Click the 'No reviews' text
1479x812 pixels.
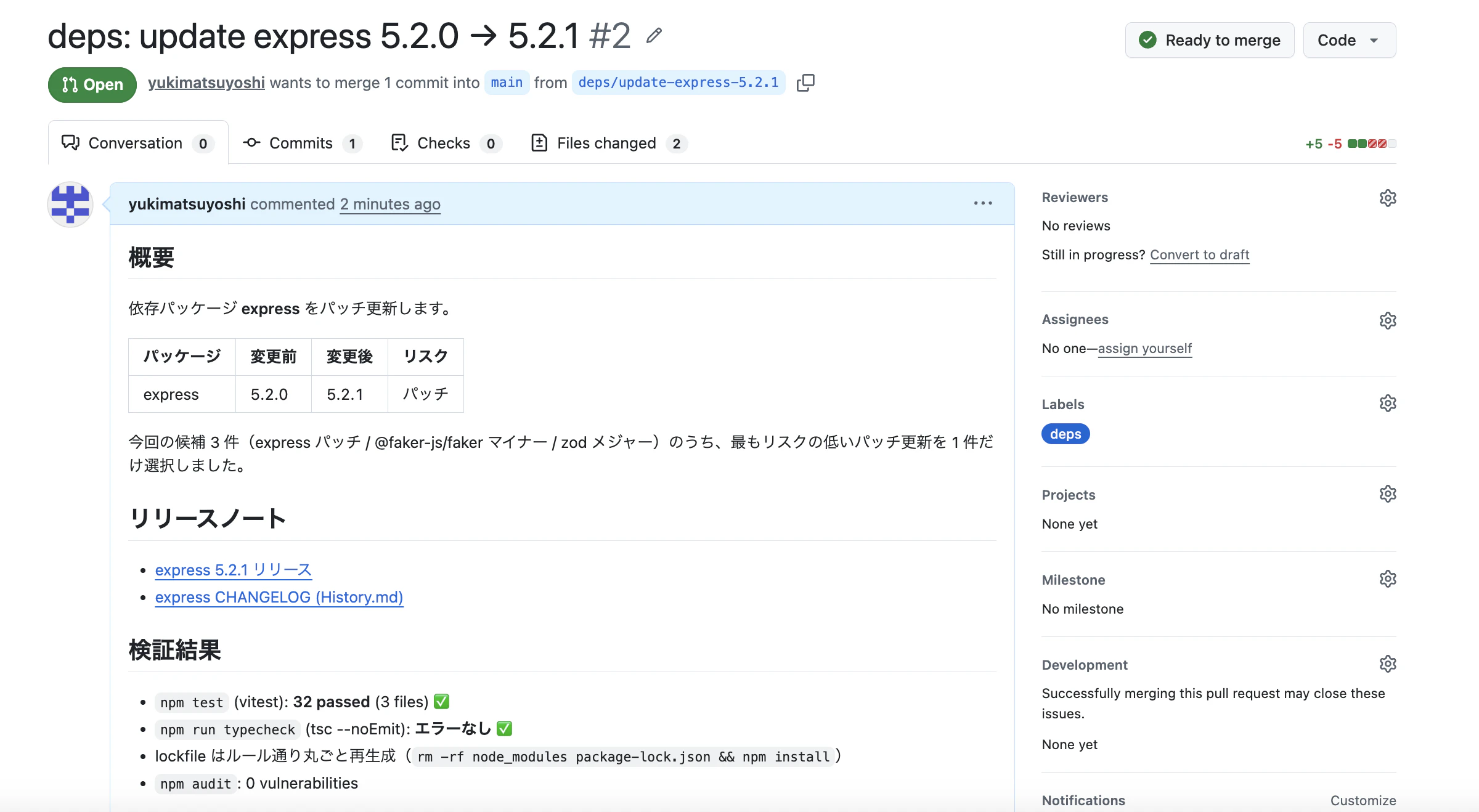point(1076,225)
